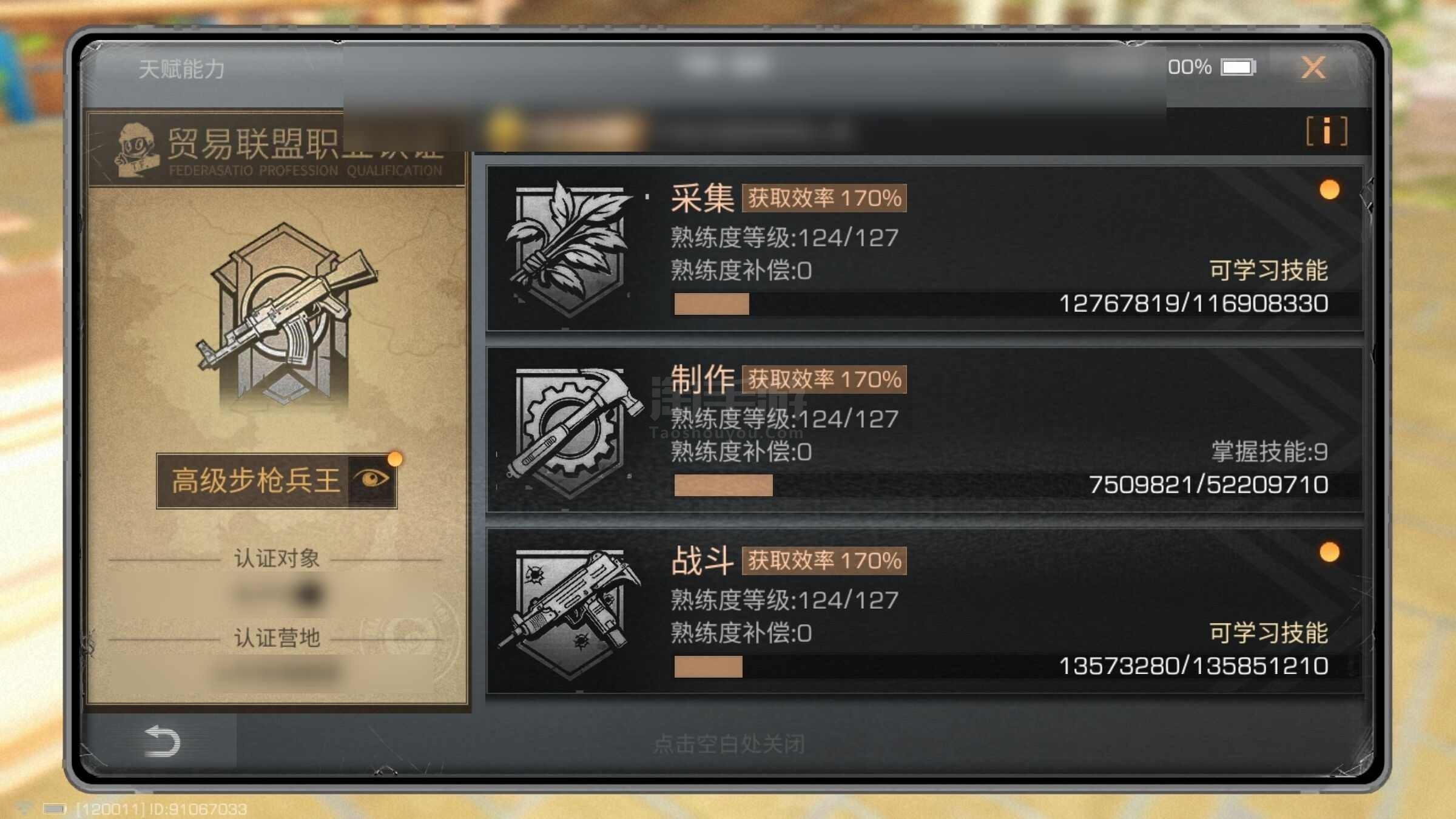1456x819 pixels.
Task: Open 可学习技能 in the 采集 row
Action: click(x=1269, y=271)
